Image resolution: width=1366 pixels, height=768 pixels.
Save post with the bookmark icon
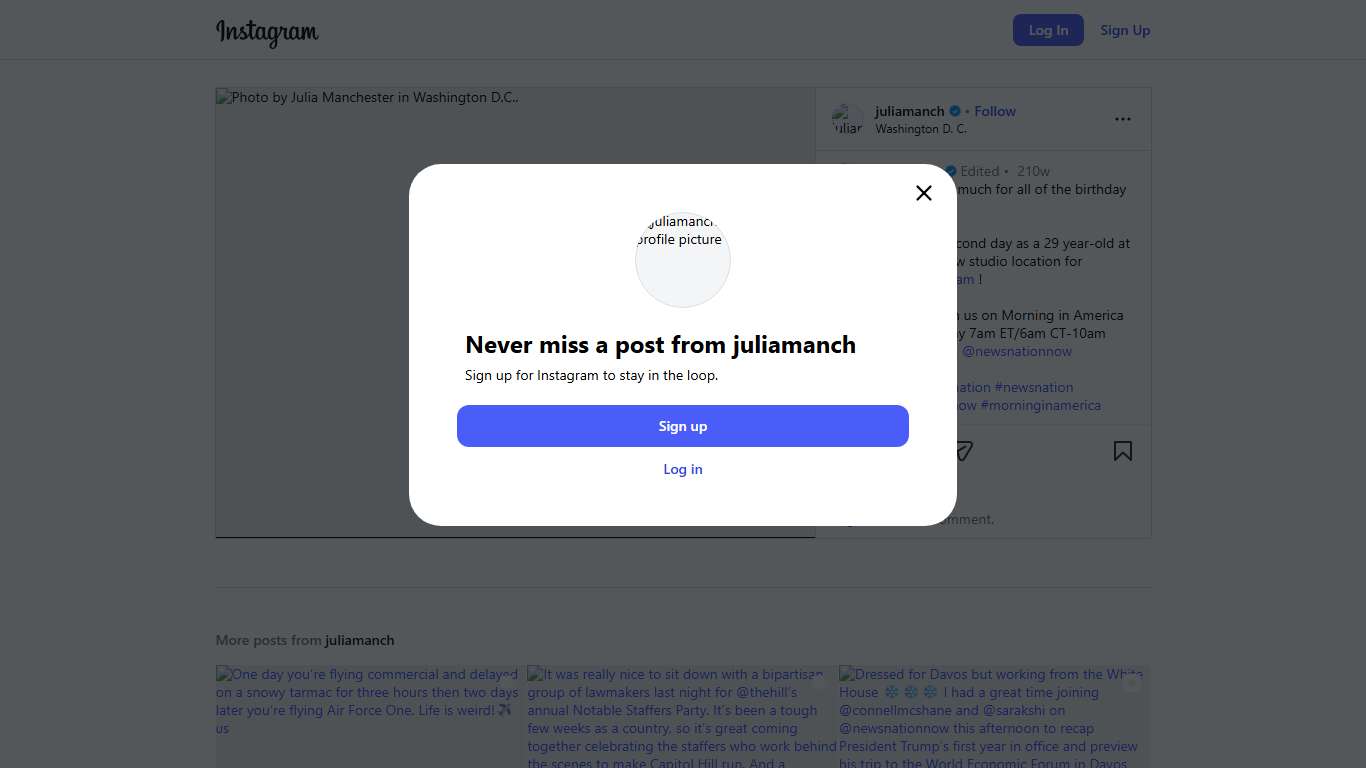[x=1123, y=451]
